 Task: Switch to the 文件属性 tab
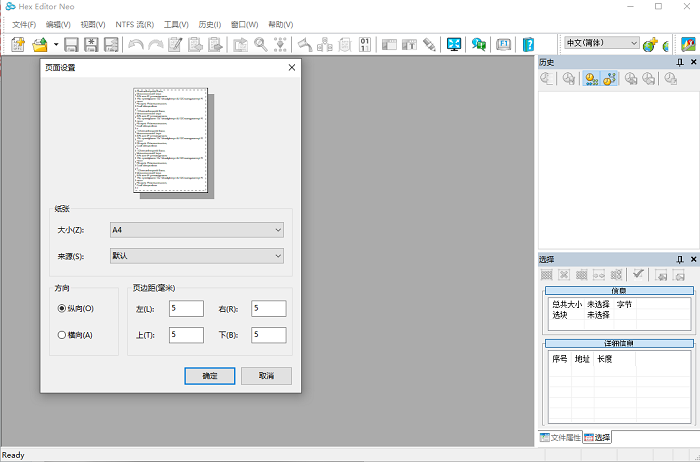coord(560,438)
